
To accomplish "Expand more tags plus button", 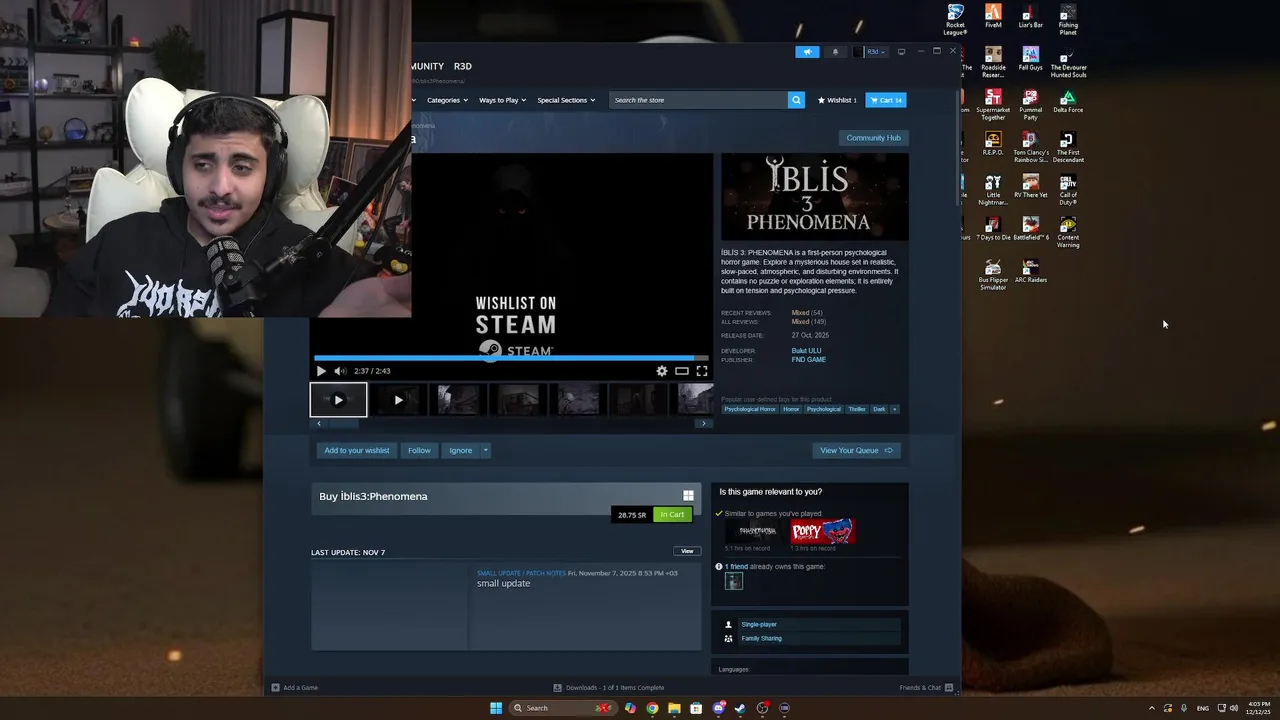I will point(895,409).
